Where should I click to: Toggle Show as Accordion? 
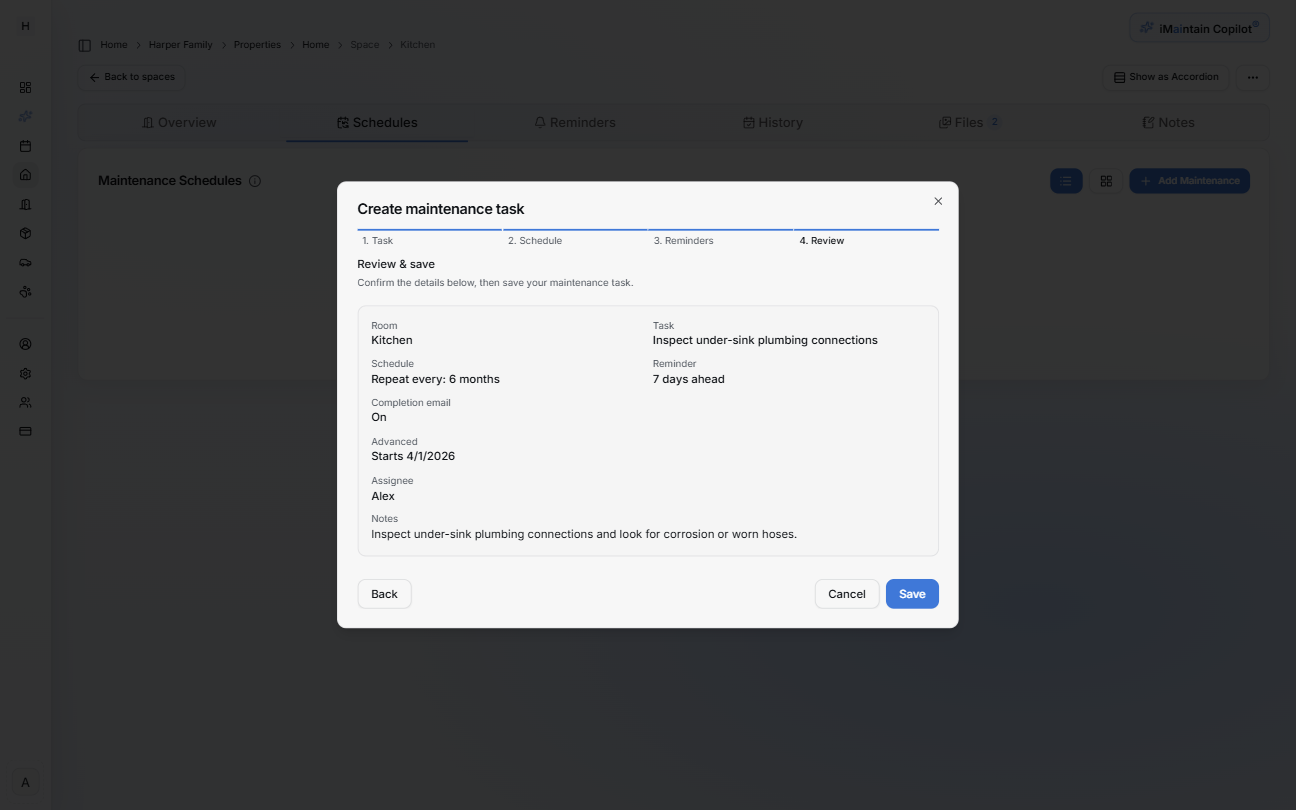click(x=1166, y=77)
